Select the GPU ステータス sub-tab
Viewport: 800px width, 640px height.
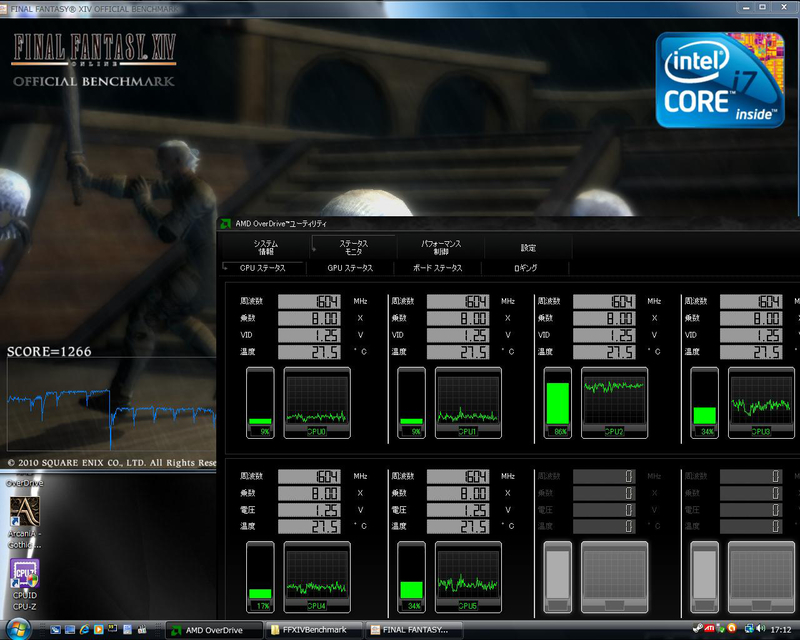click(x=350, y=268)
